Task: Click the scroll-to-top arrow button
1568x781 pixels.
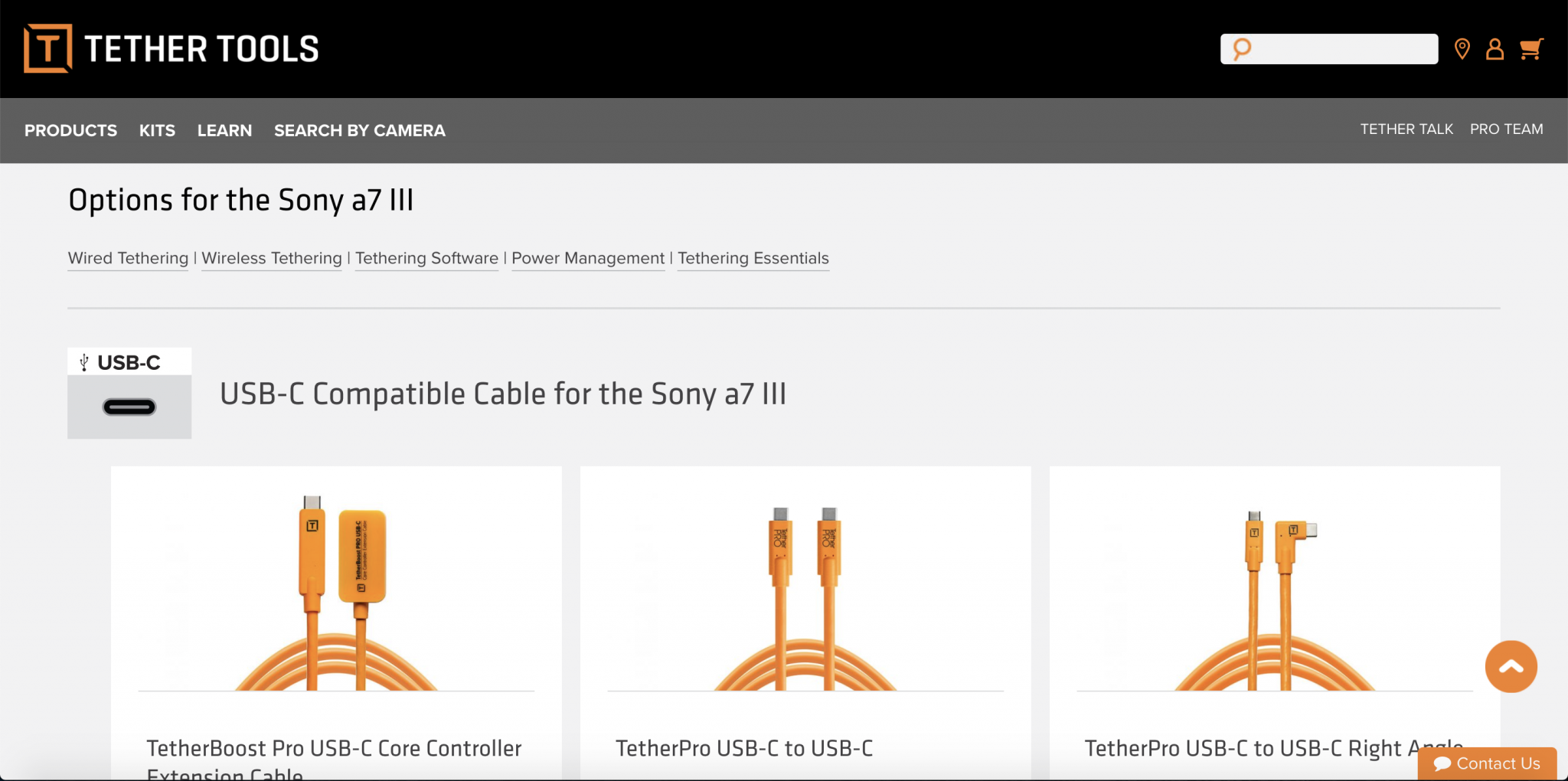Action: pos(1511,666)
